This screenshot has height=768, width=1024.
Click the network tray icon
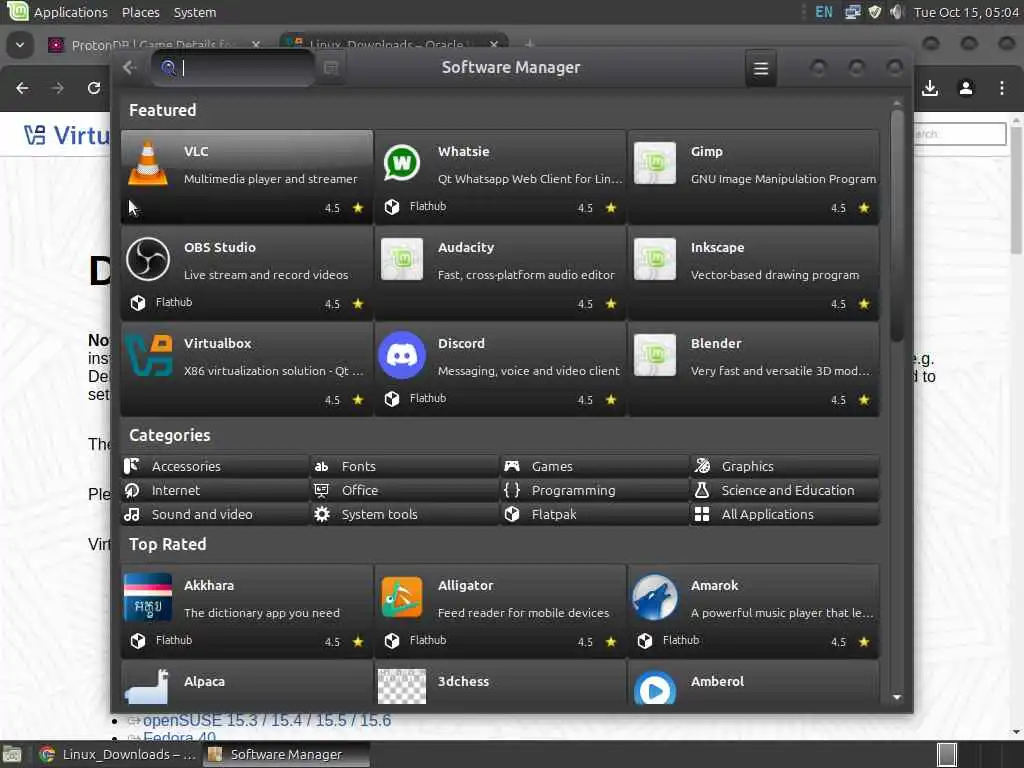coord(852,12)
